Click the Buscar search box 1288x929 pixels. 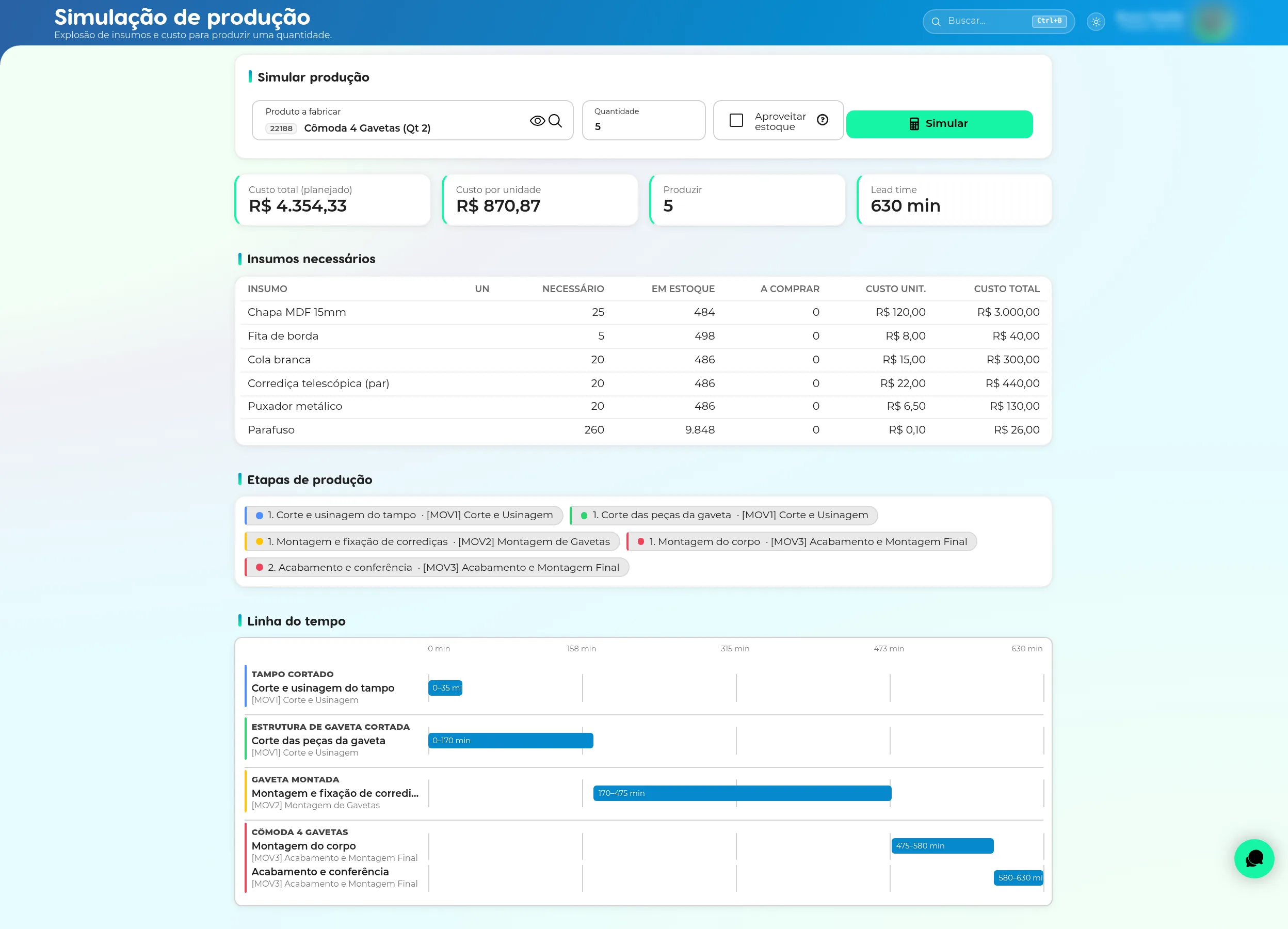point(998,22)
